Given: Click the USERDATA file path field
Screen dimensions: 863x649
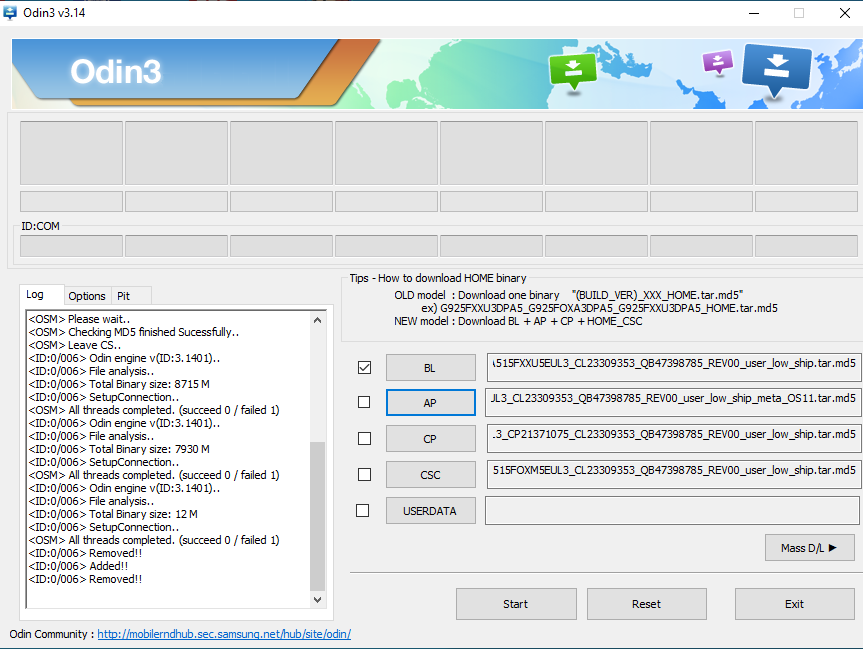Looking at the screenshot, I should (672, 510).
